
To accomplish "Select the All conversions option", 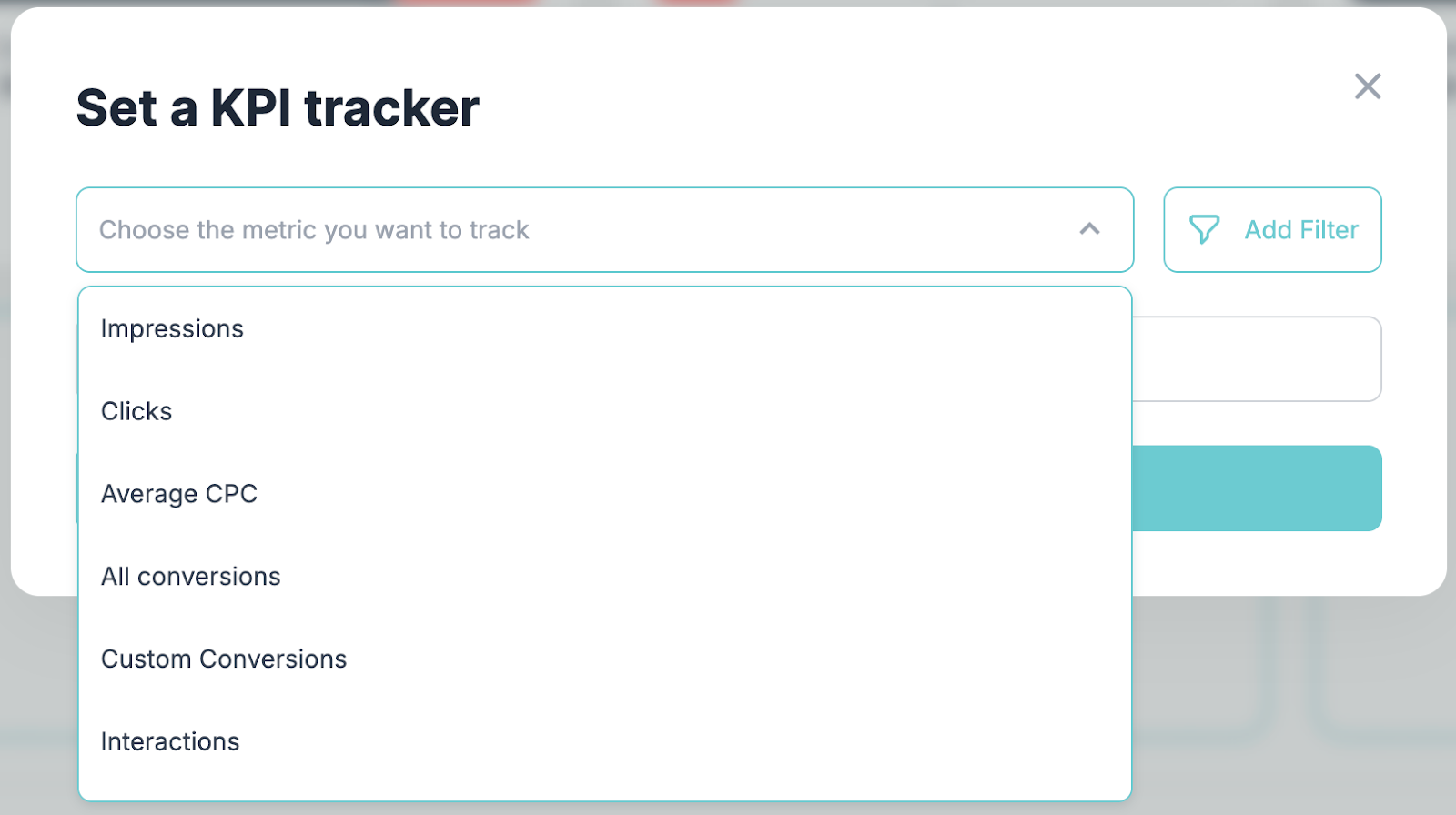I will 191,577.
